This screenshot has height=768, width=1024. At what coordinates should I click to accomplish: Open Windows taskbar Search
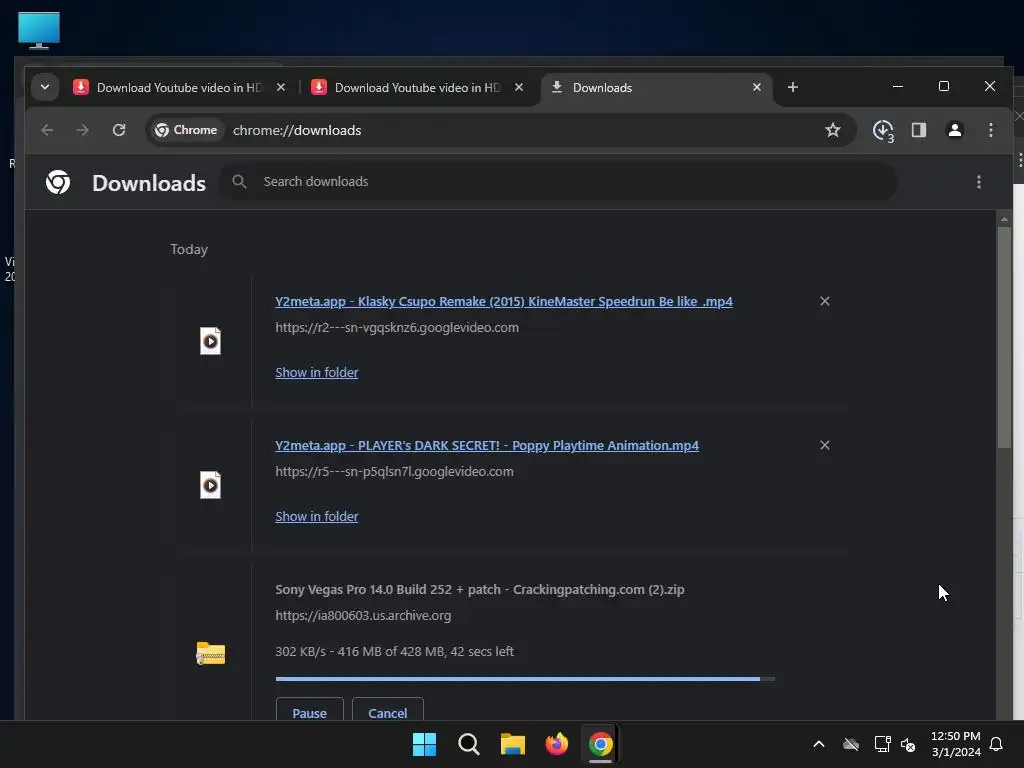(468, 744)
